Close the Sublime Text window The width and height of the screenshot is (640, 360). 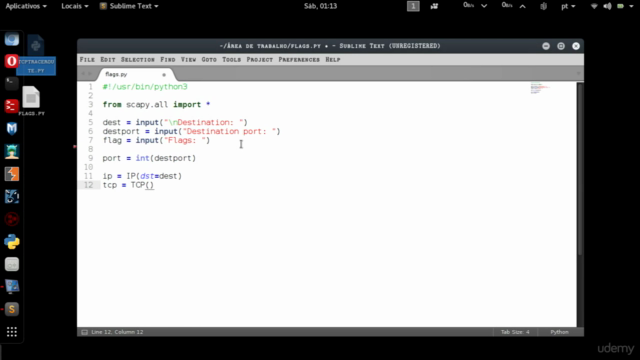[576, 46]
